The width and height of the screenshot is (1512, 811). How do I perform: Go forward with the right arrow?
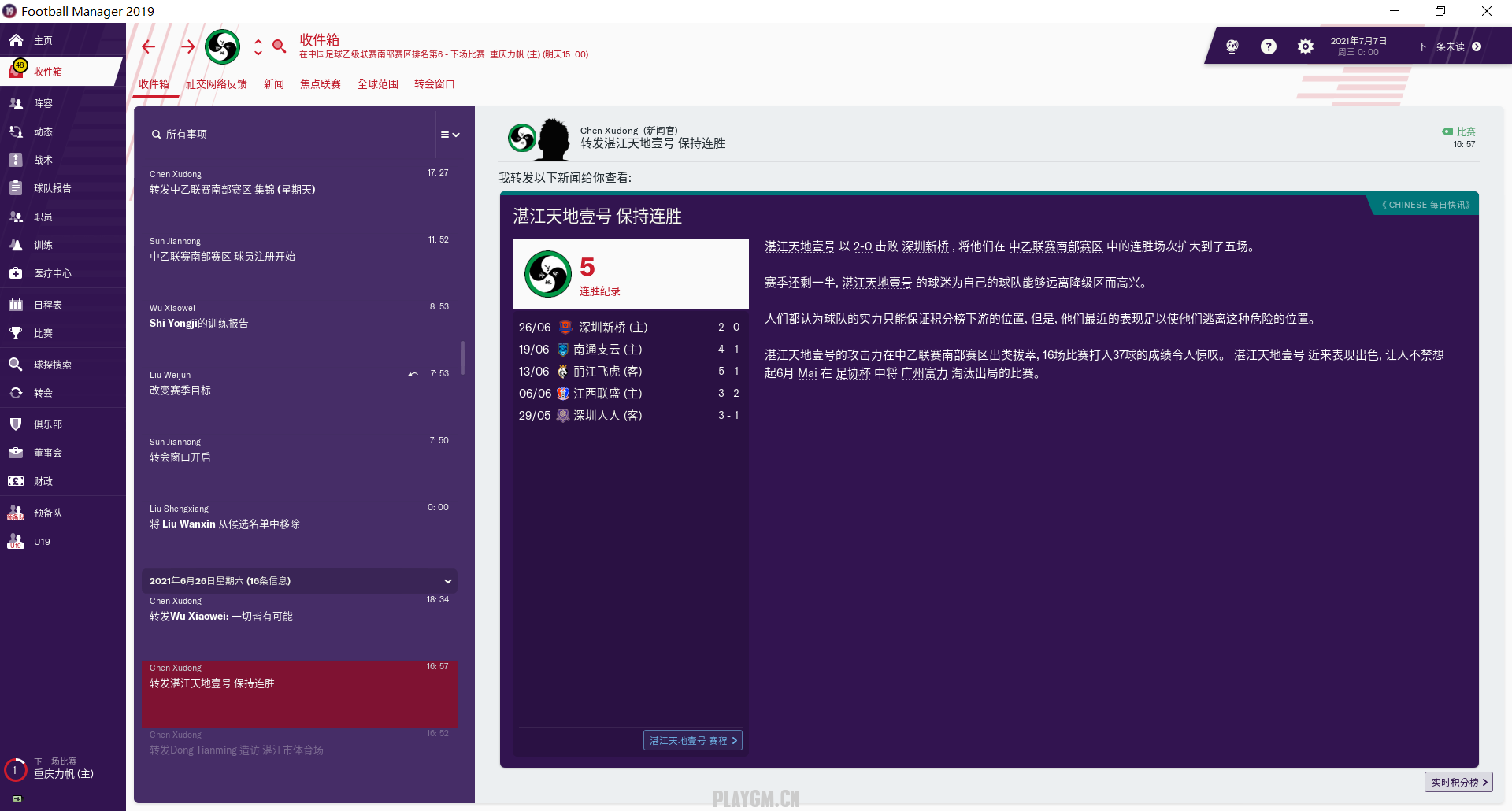(x=187, y=46)
